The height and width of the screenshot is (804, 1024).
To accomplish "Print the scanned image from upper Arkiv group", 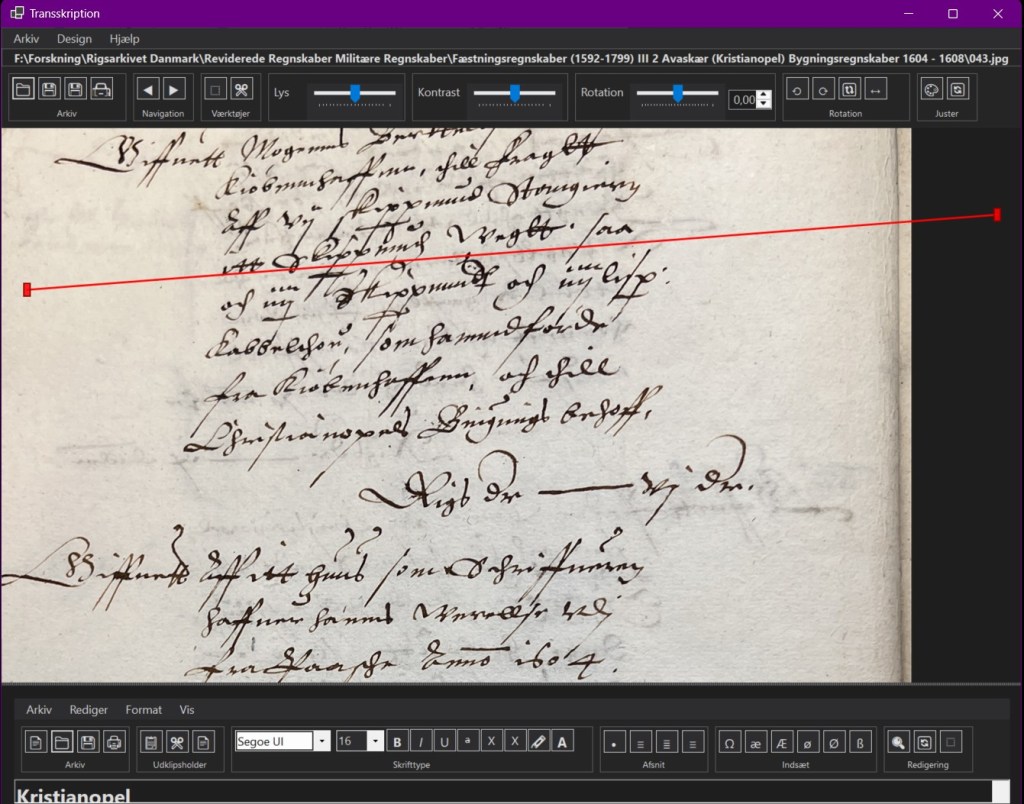I will tap(101, 90).
